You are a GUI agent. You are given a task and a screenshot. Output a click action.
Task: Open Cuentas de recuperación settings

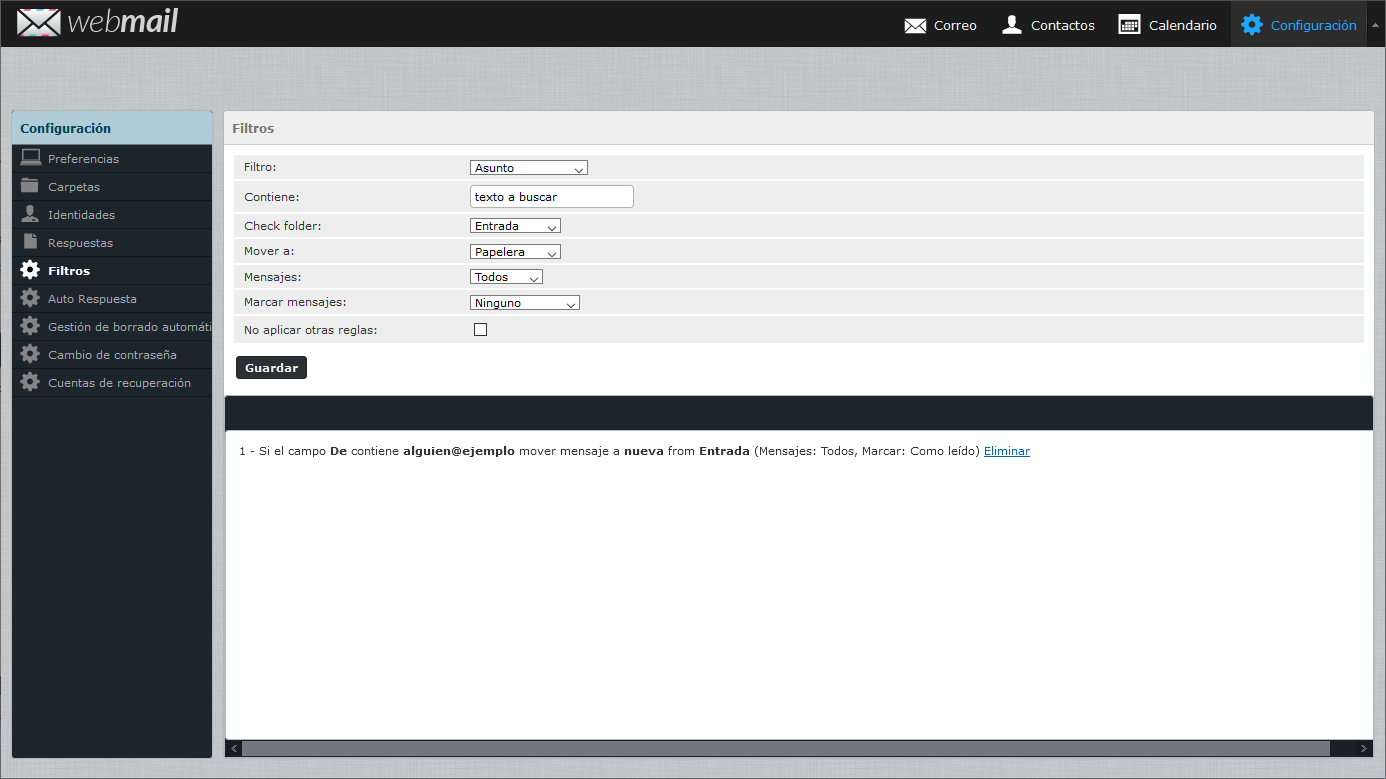click(112, 383)
